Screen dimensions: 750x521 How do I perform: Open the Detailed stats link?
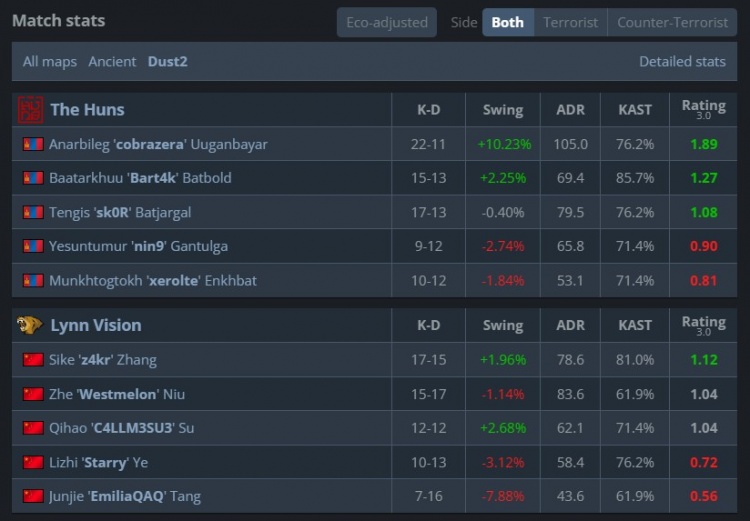click(682, 61)
